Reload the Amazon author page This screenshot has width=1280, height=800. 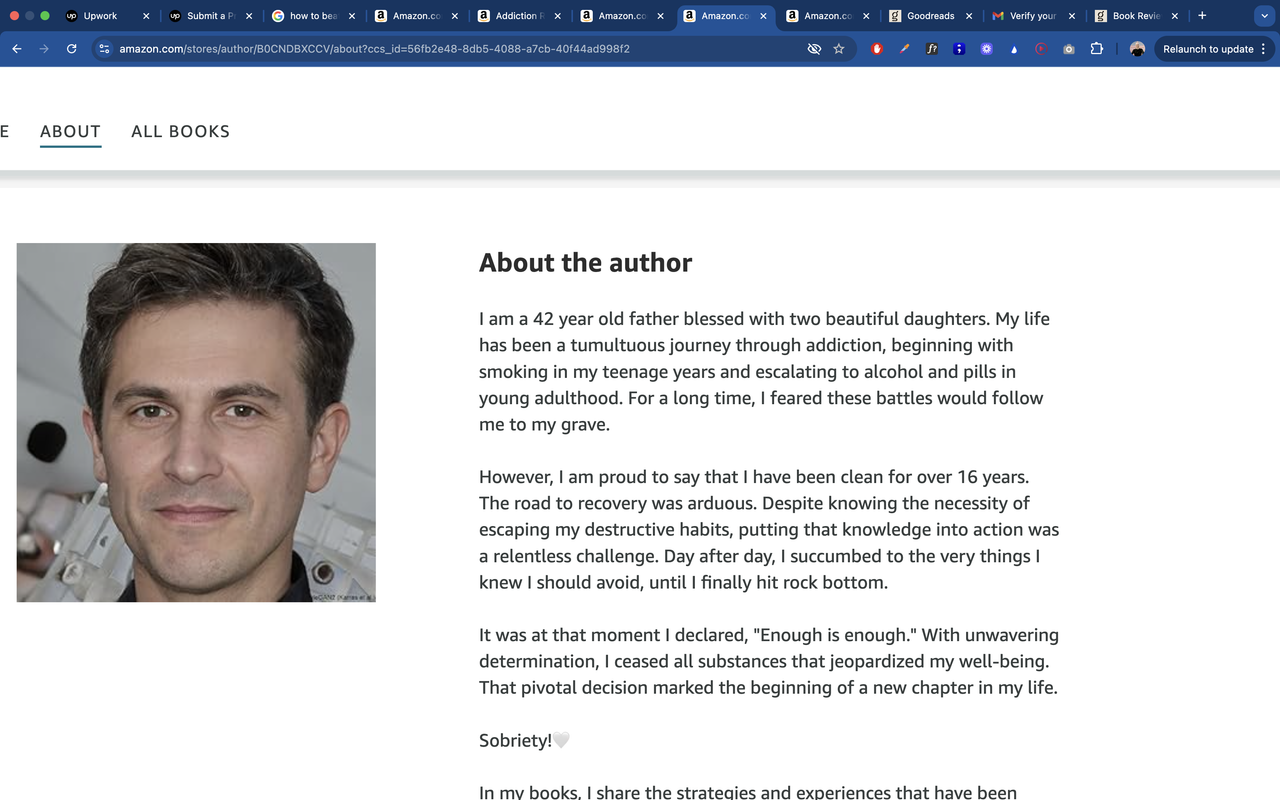pyautogui.click(x=71, y=48)
